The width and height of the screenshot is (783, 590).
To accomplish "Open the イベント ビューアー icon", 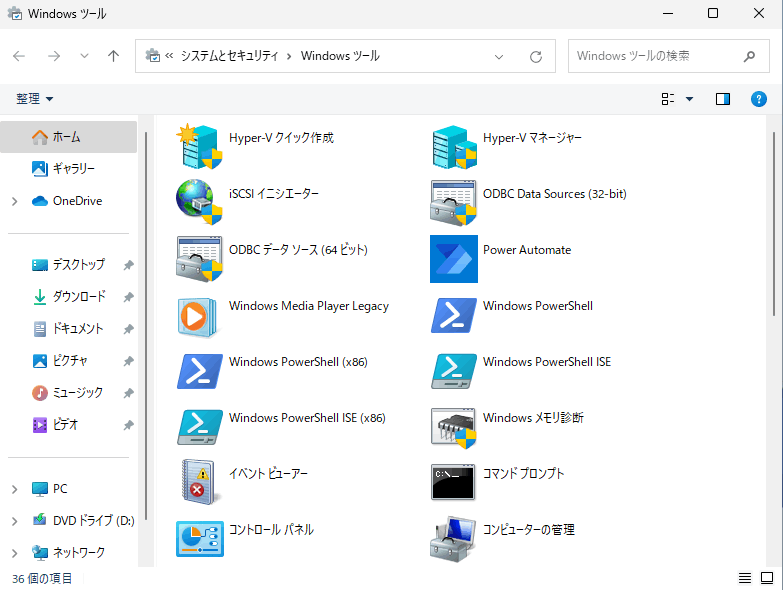I will tap(199, 482).
